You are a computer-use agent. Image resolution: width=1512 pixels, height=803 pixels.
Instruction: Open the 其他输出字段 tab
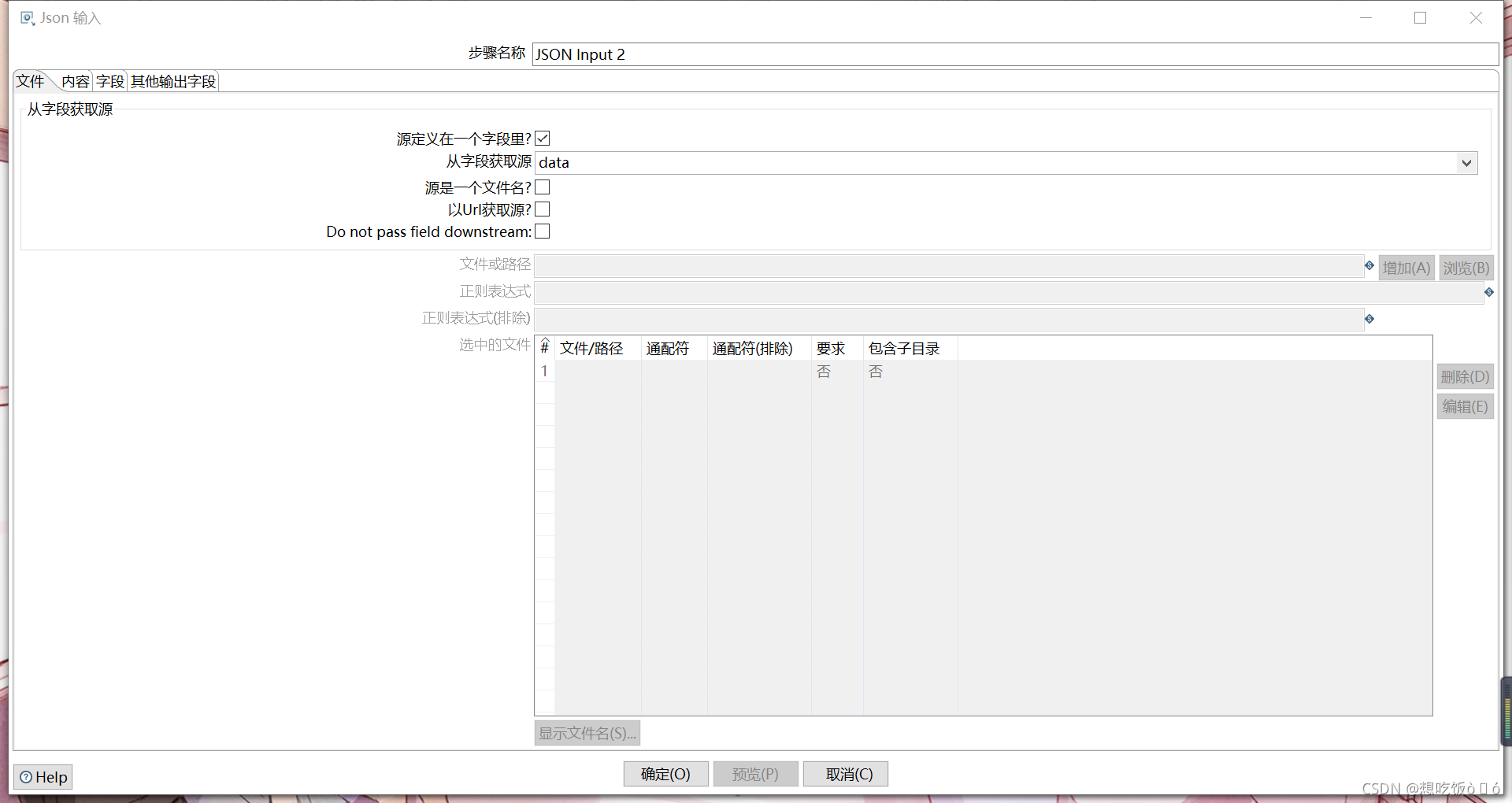[x=173, y=81]
